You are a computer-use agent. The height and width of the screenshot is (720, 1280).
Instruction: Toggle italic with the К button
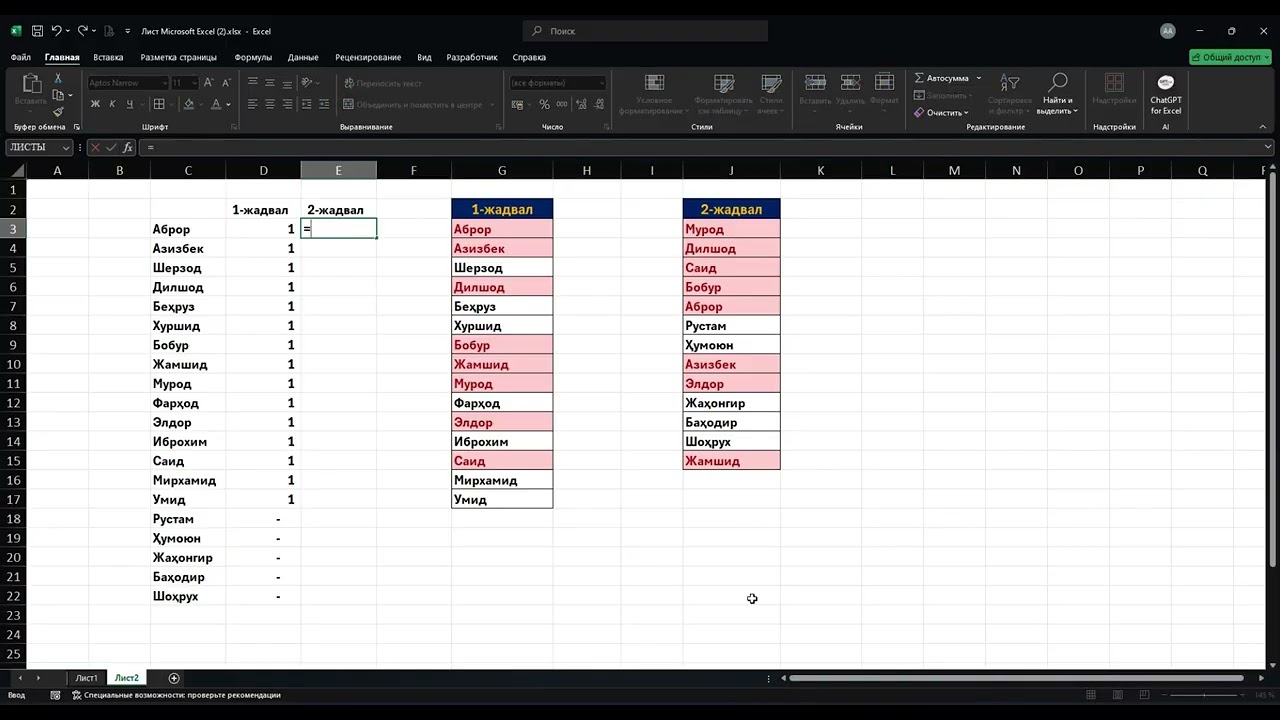pos(112,104)
